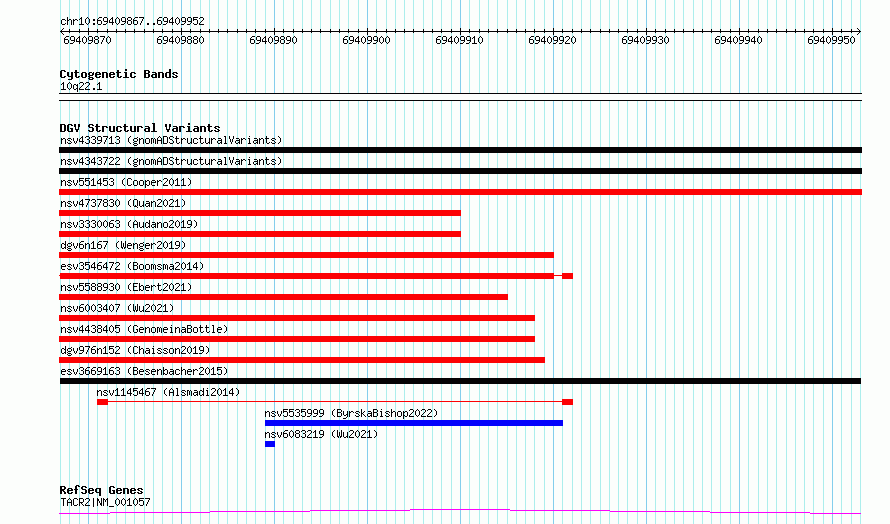Click ruler position 69409870
This screenshot has width=890, height=524.
point(87,40)
